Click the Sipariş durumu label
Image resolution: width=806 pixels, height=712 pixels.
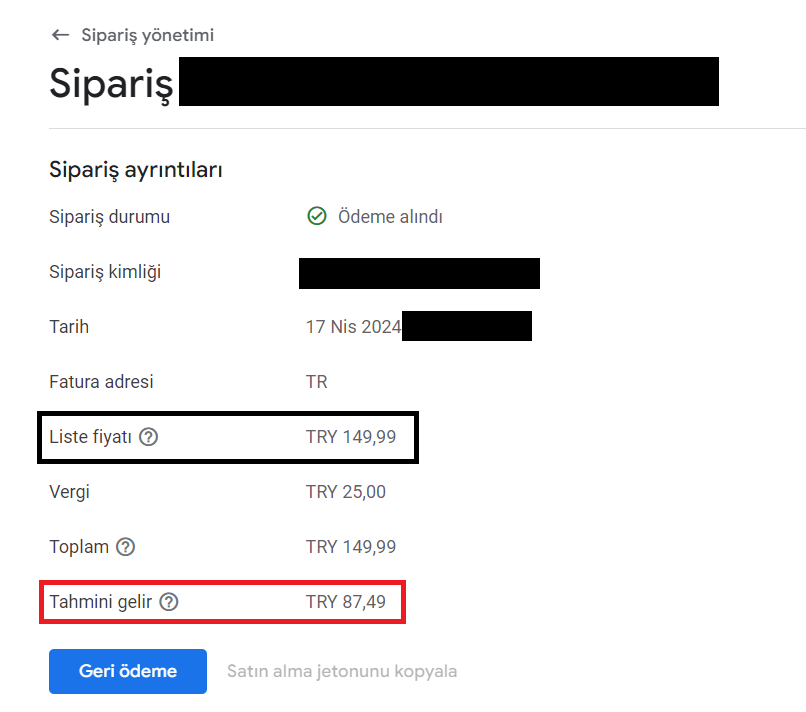point(109,217)
